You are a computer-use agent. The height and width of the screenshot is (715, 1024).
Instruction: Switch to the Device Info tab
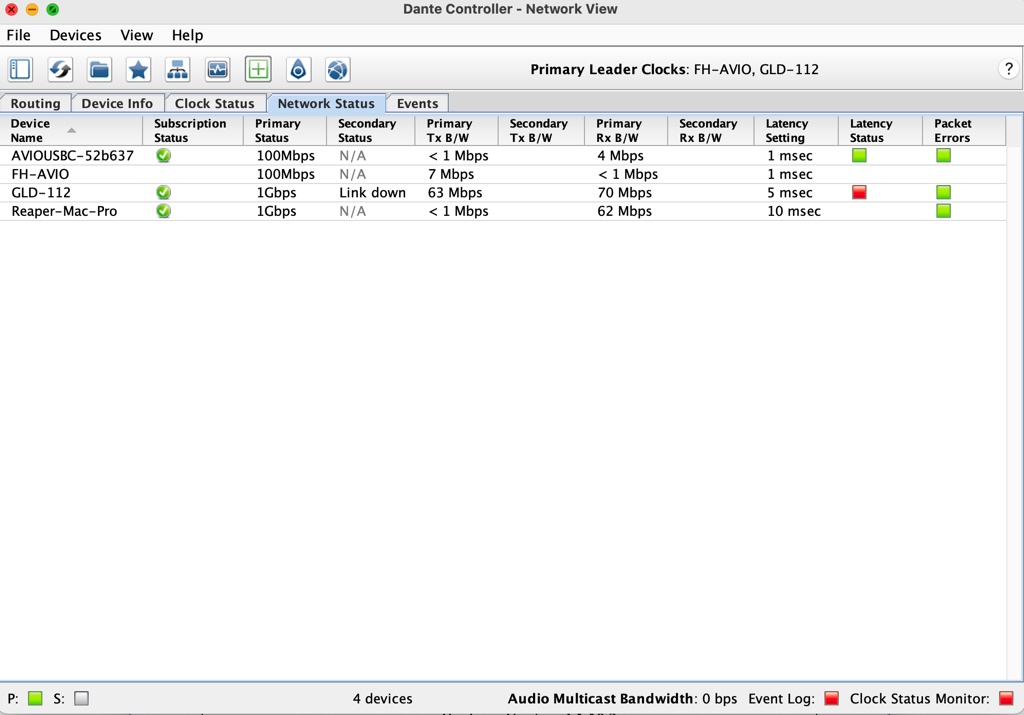(117, 103)
